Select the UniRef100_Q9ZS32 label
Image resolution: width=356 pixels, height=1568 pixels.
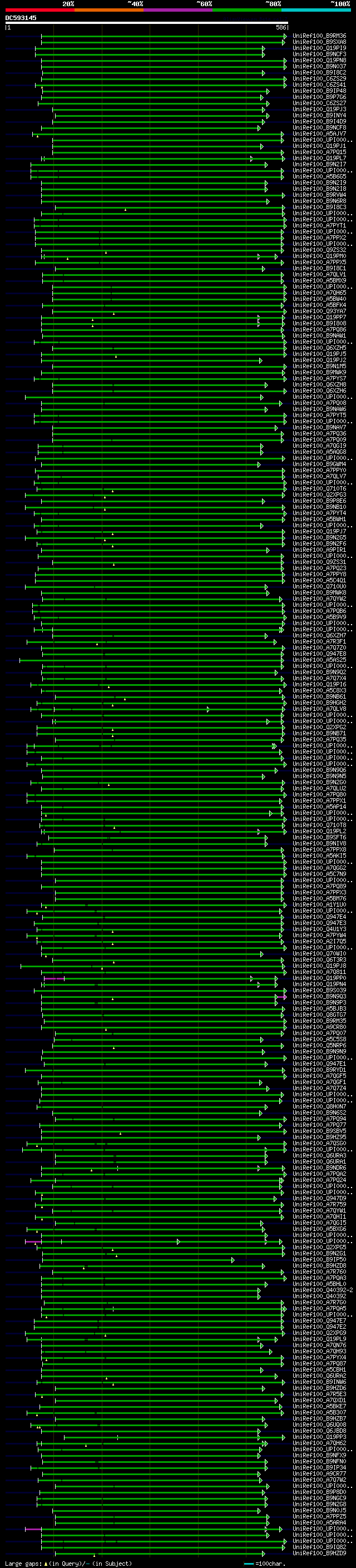pyautogui.click(x=319, y=250)
